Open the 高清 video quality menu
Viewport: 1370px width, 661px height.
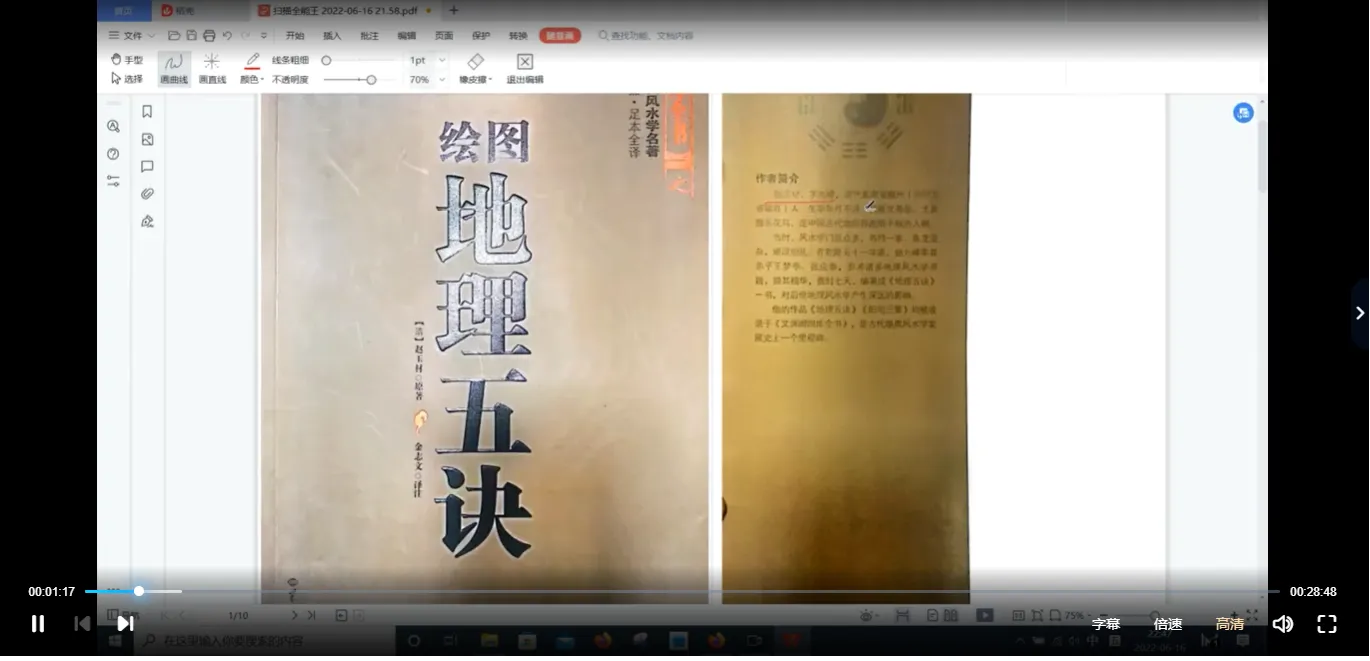(1229, 624)
